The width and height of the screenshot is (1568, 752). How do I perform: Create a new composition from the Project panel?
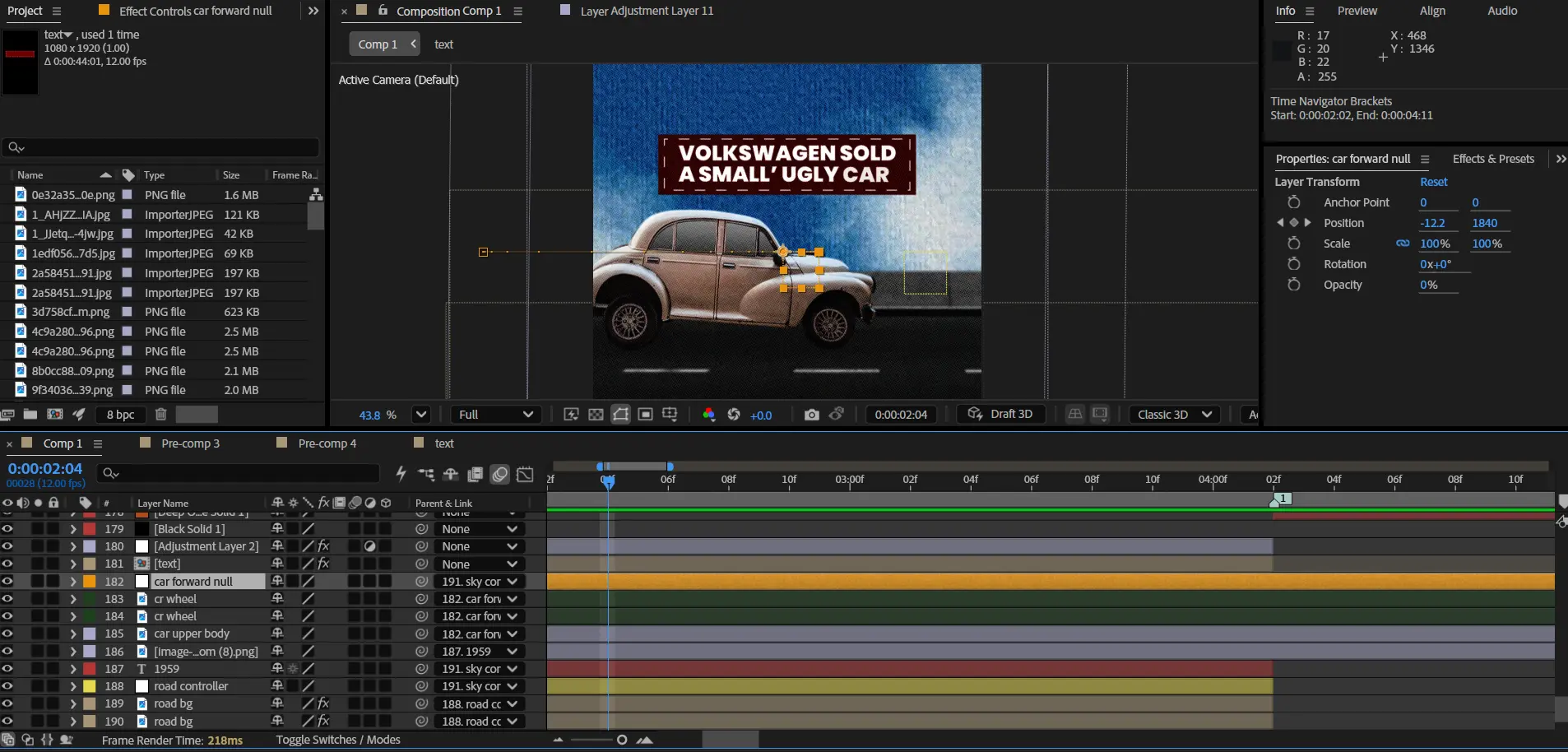pos(55,415)
